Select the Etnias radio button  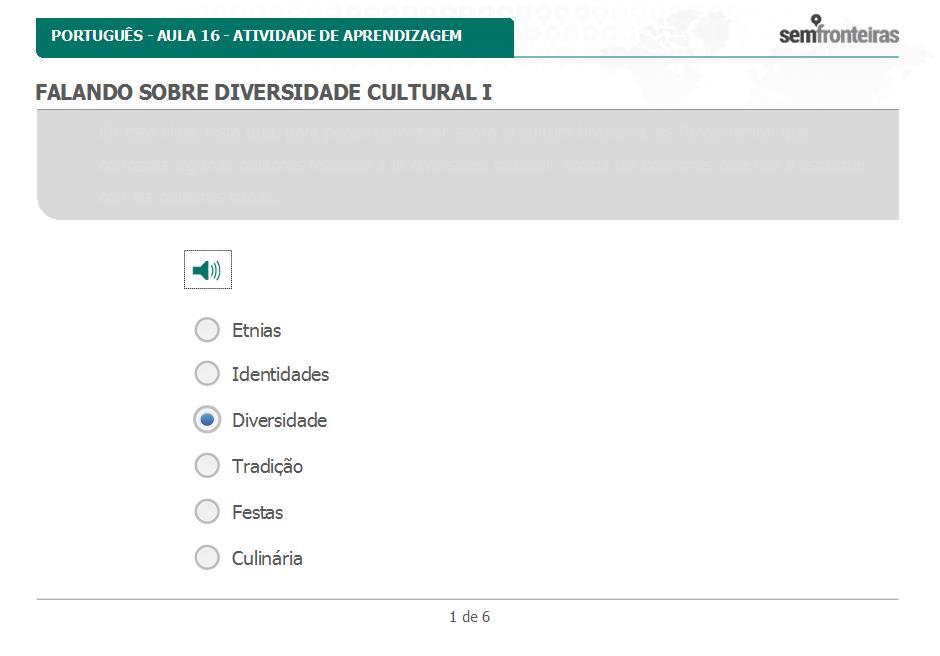click(207, 330)
